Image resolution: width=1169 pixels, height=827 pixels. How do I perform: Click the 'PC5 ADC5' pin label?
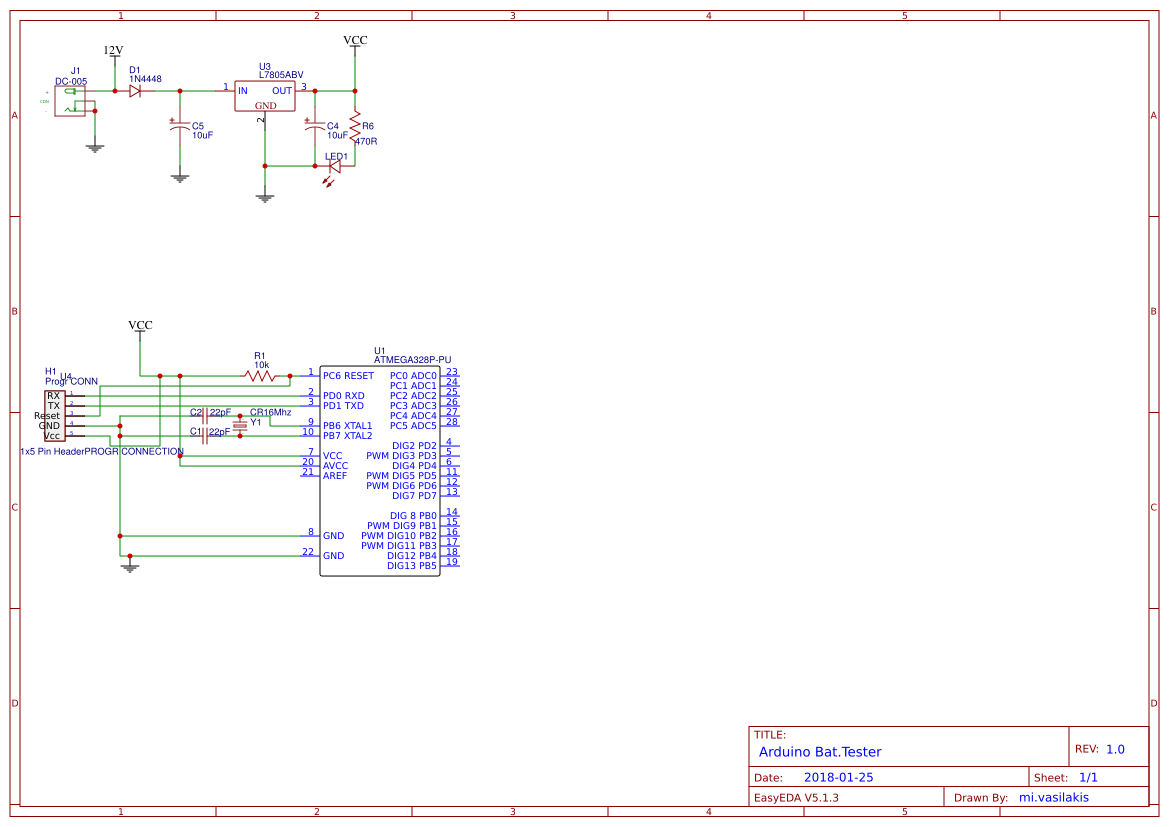tap(413, 426)
